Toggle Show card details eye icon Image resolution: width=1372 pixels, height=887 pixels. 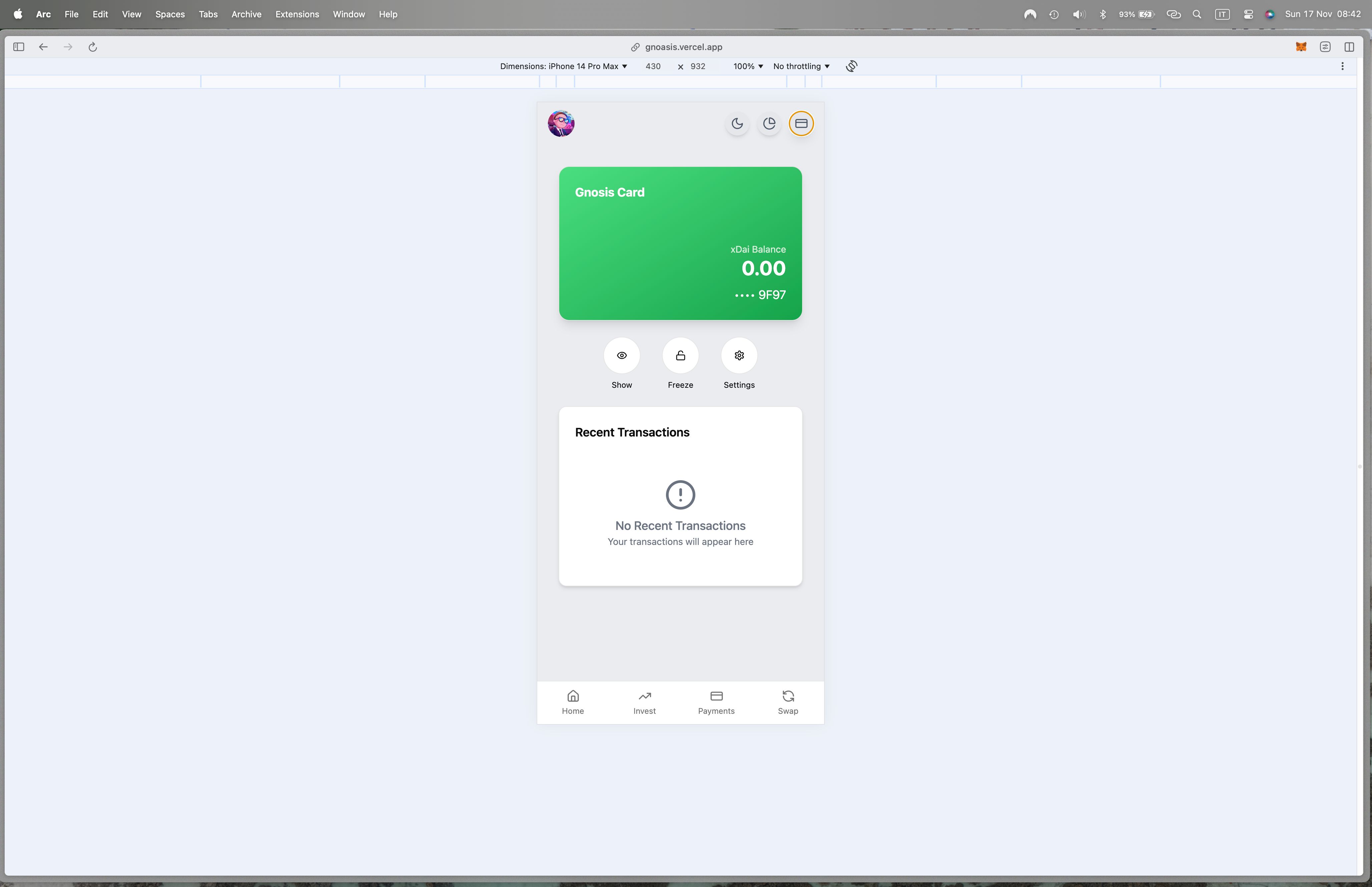pos(621,355)
